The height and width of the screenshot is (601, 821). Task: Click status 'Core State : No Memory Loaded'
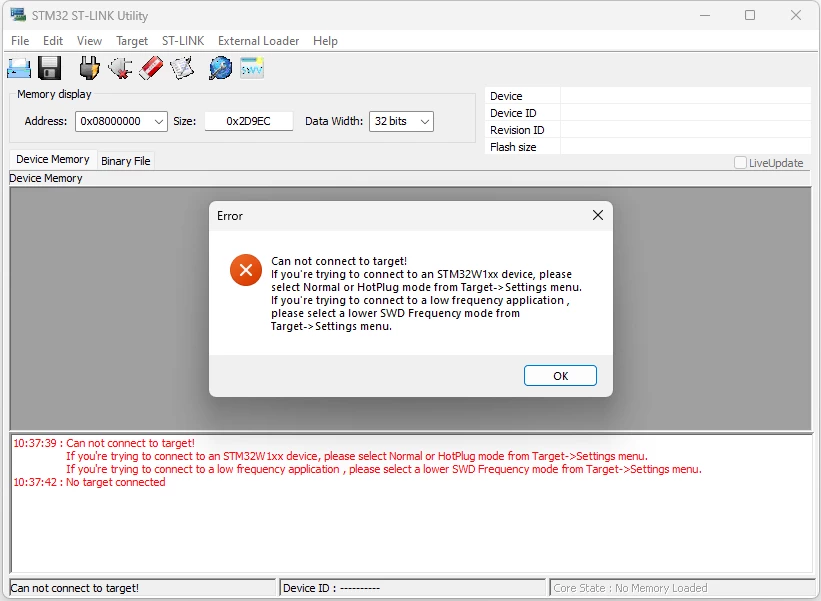coord(630,588)
